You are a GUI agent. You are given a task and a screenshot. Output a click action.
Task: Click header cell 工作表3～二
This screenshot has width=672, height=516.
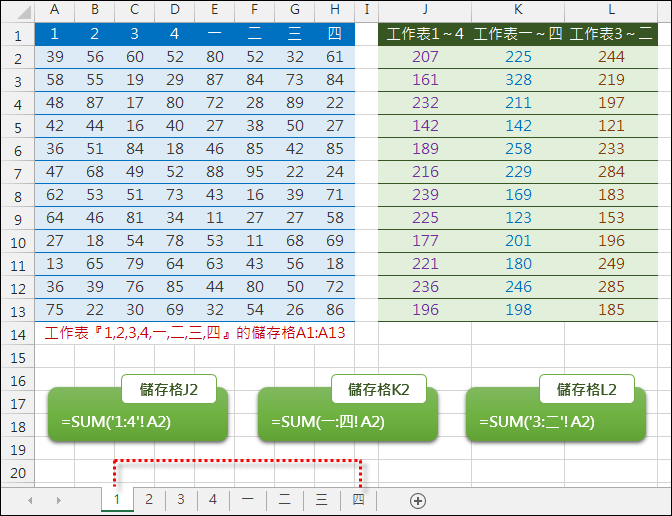[x=611, y=34]
